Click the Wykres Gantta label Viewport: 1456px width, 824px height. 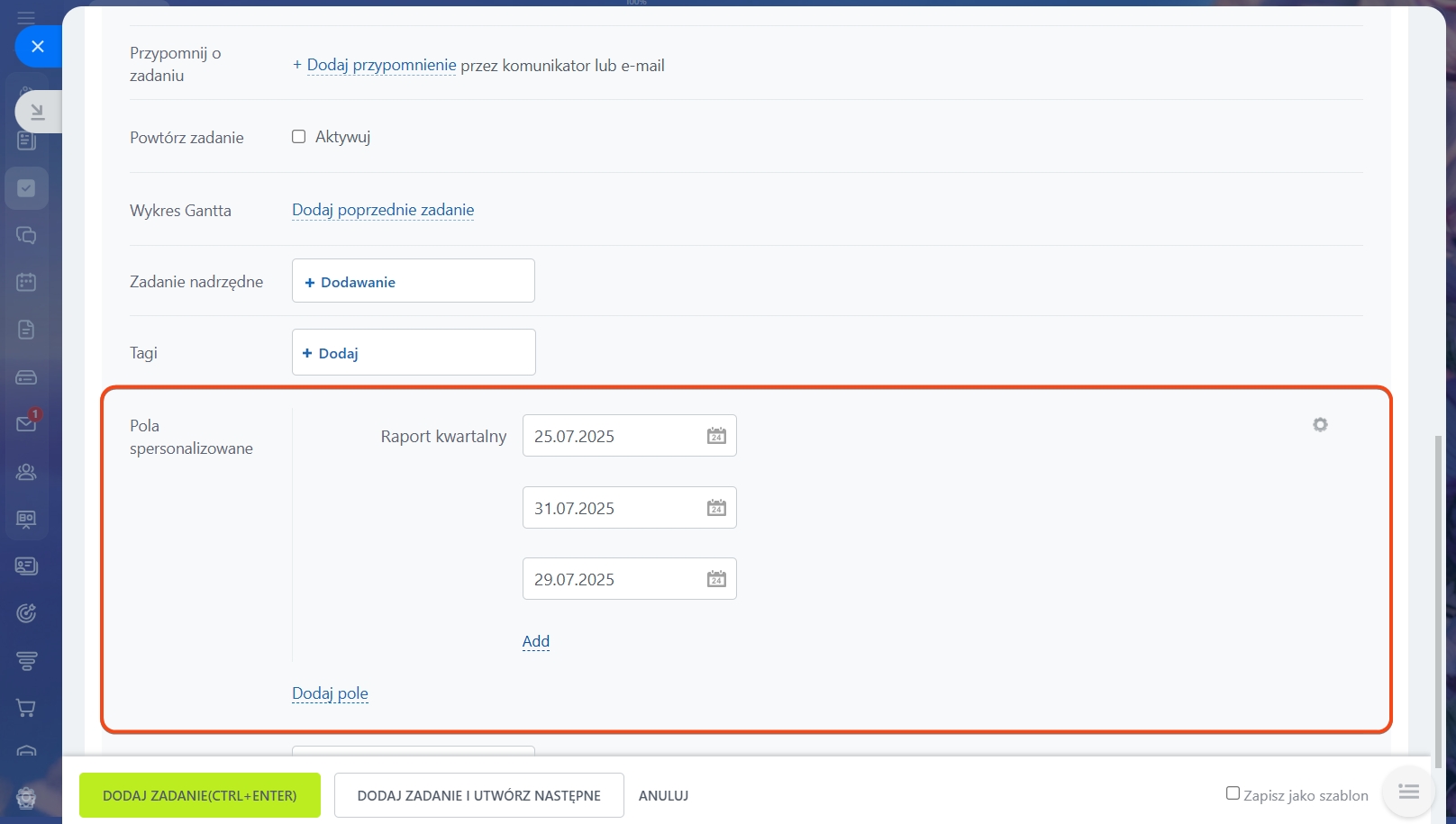pos(180,210)
